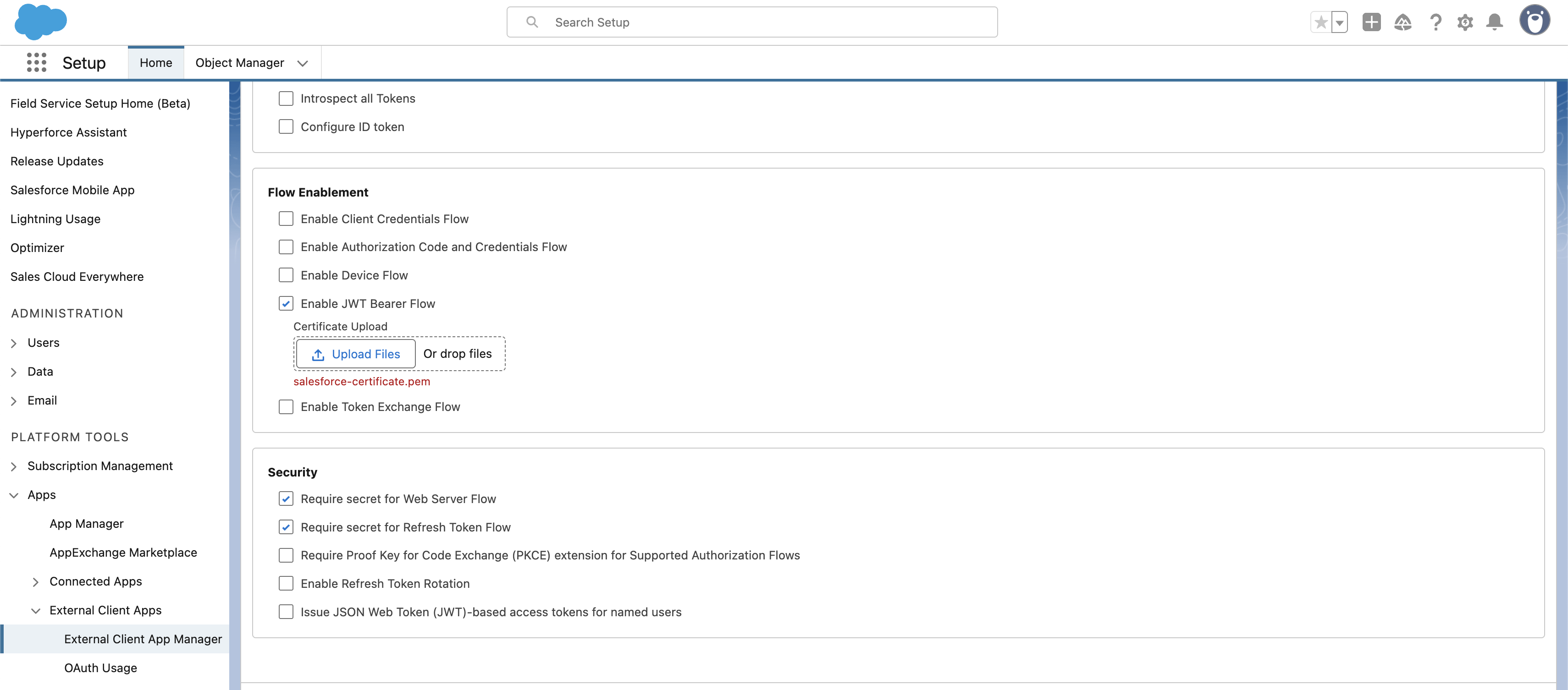Uncheck Enable JWT Bearer Flow

click(x=286, y=304)
